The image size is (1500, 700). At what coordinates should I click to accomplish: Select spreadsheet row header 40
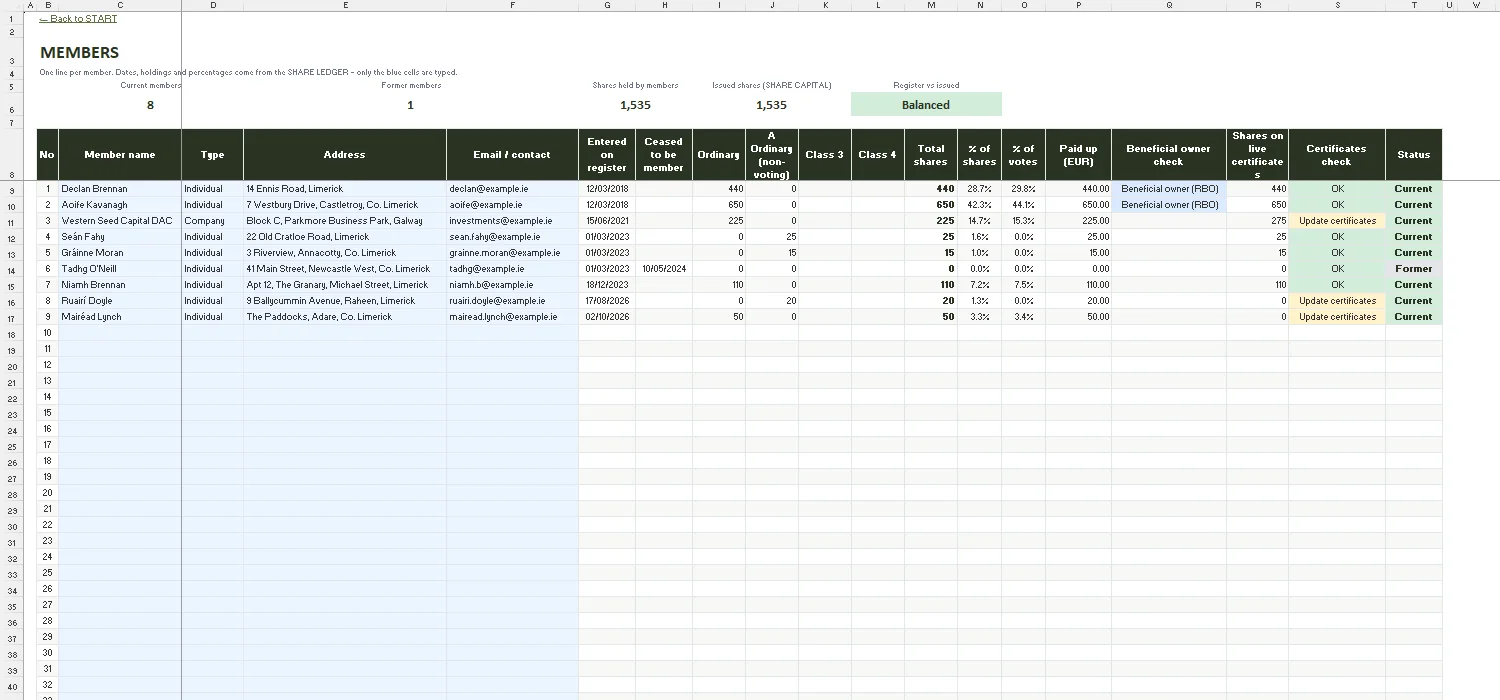11,687
